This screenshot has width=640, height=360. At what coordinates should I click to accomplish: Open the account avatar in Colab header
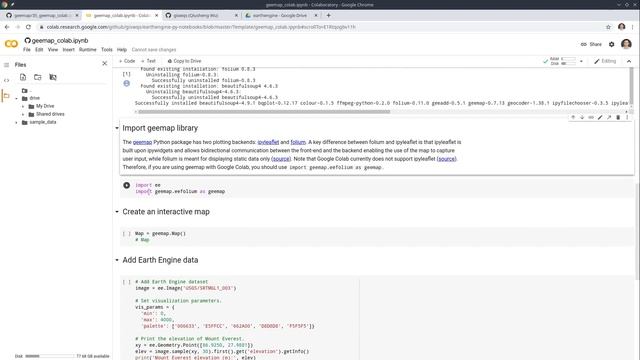(x=626, y=44)
